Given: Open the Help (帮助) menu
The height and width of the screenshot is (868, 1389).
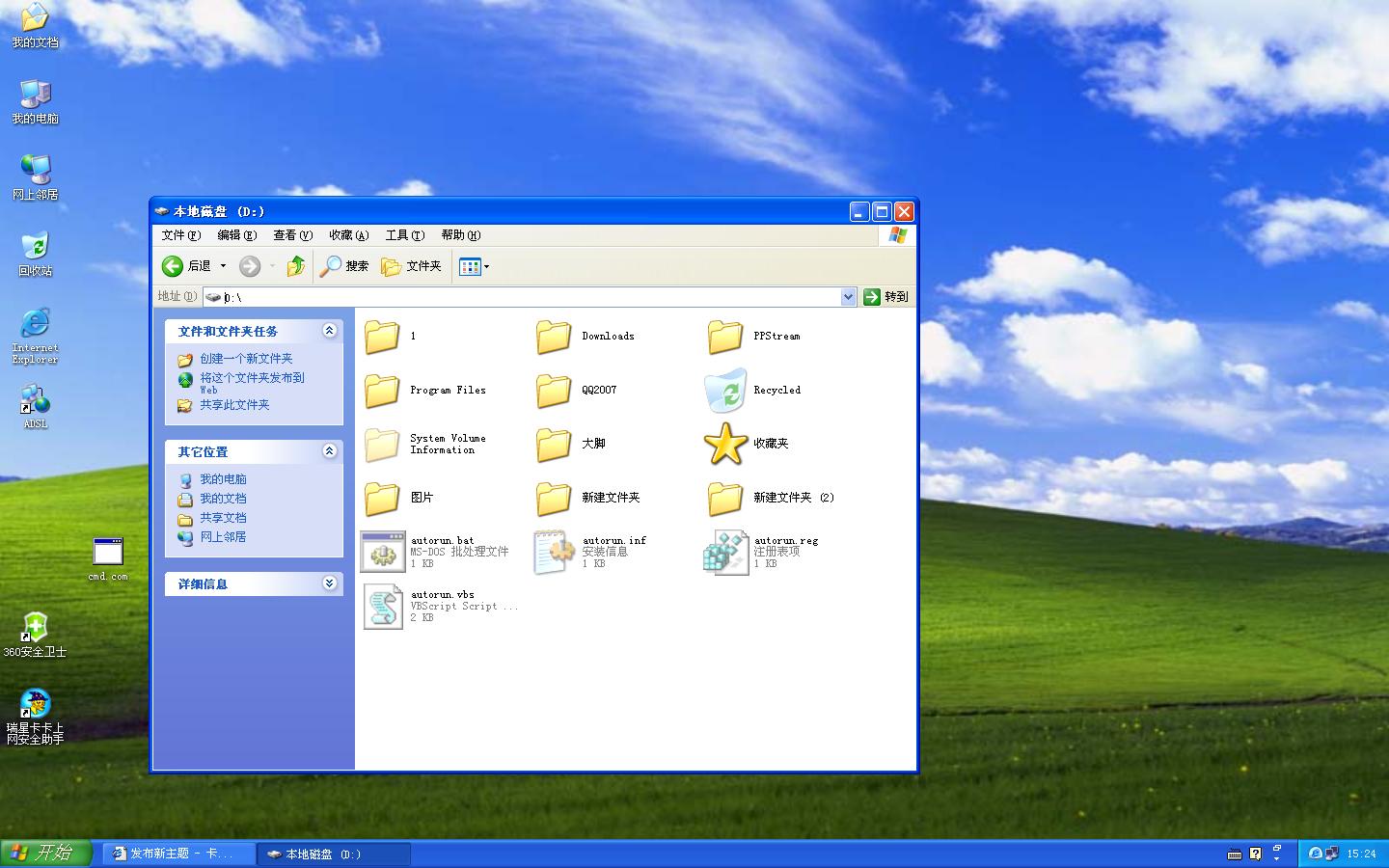Looking at the screenshot, I should [x=460, y=235].
